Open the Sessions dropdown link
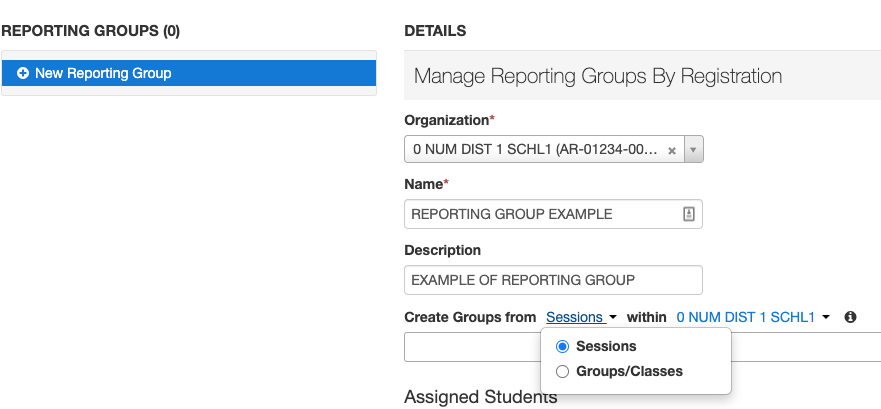 pyautogui.click(x=575, y=317)
